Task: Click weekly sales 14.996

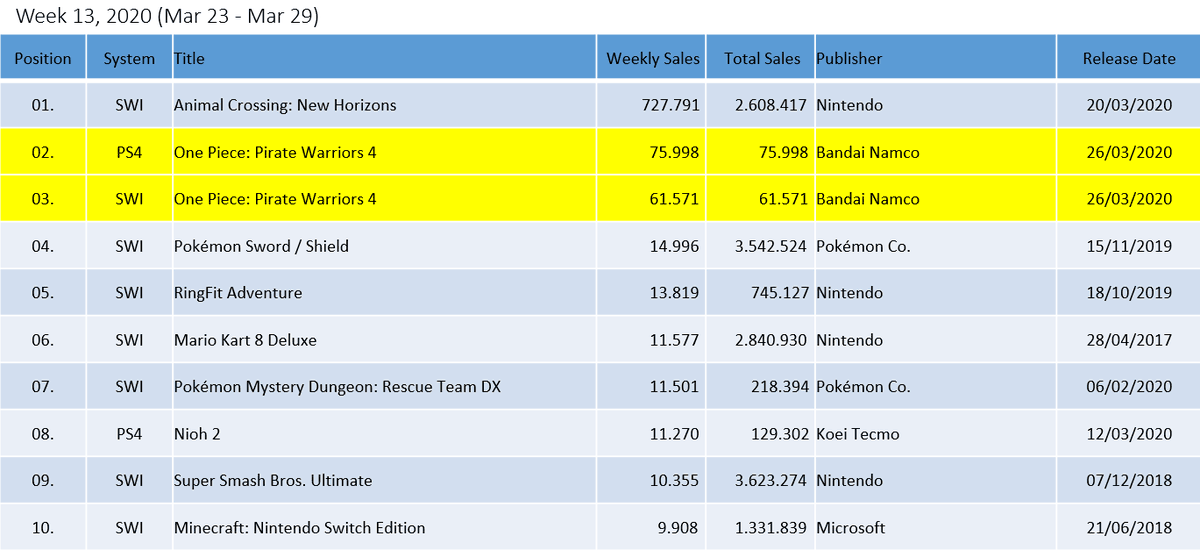Action: click(674, 246)
